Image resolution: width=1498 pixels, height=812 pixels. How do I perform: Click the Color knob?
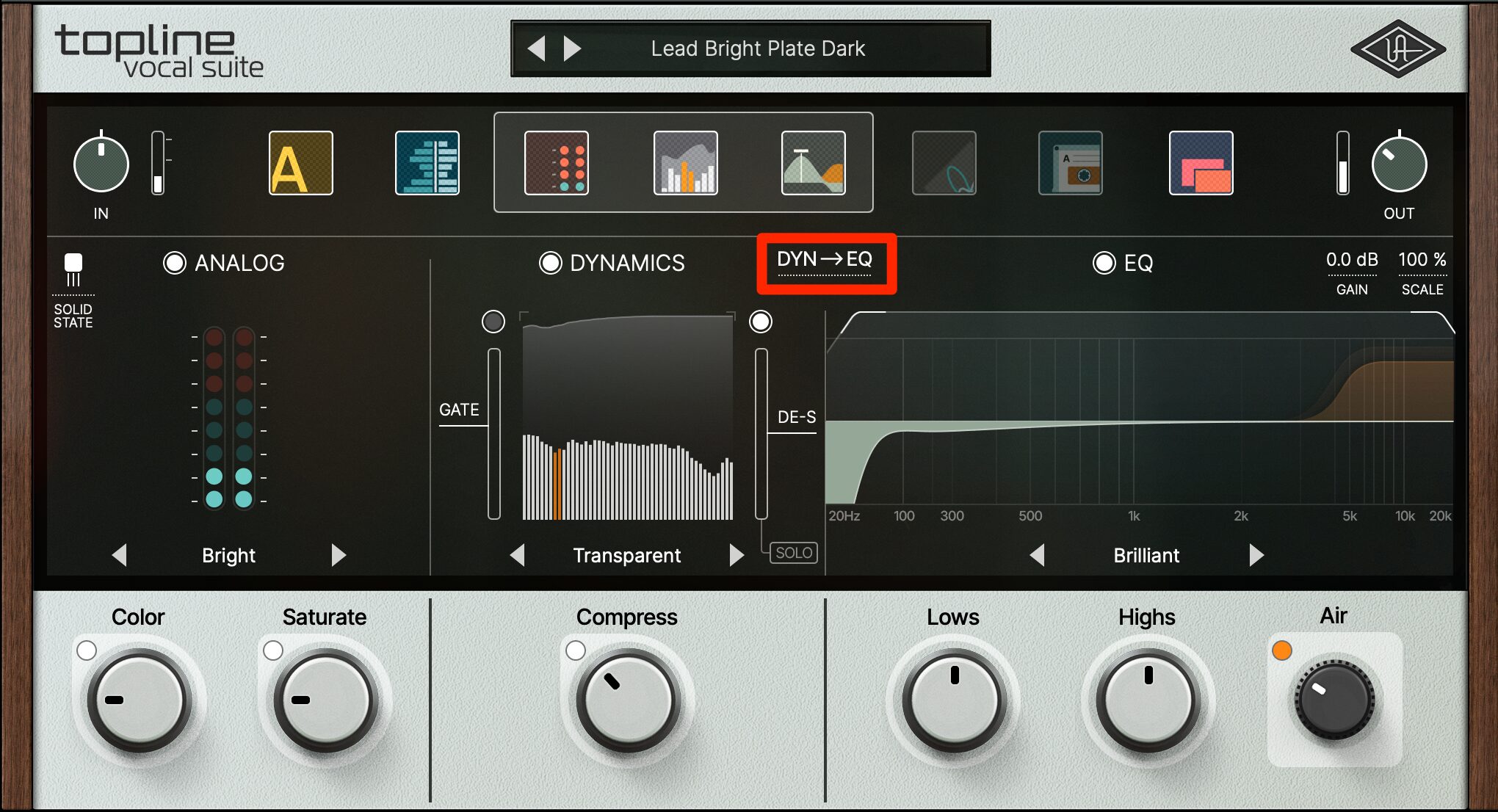[x=140, y=700]
